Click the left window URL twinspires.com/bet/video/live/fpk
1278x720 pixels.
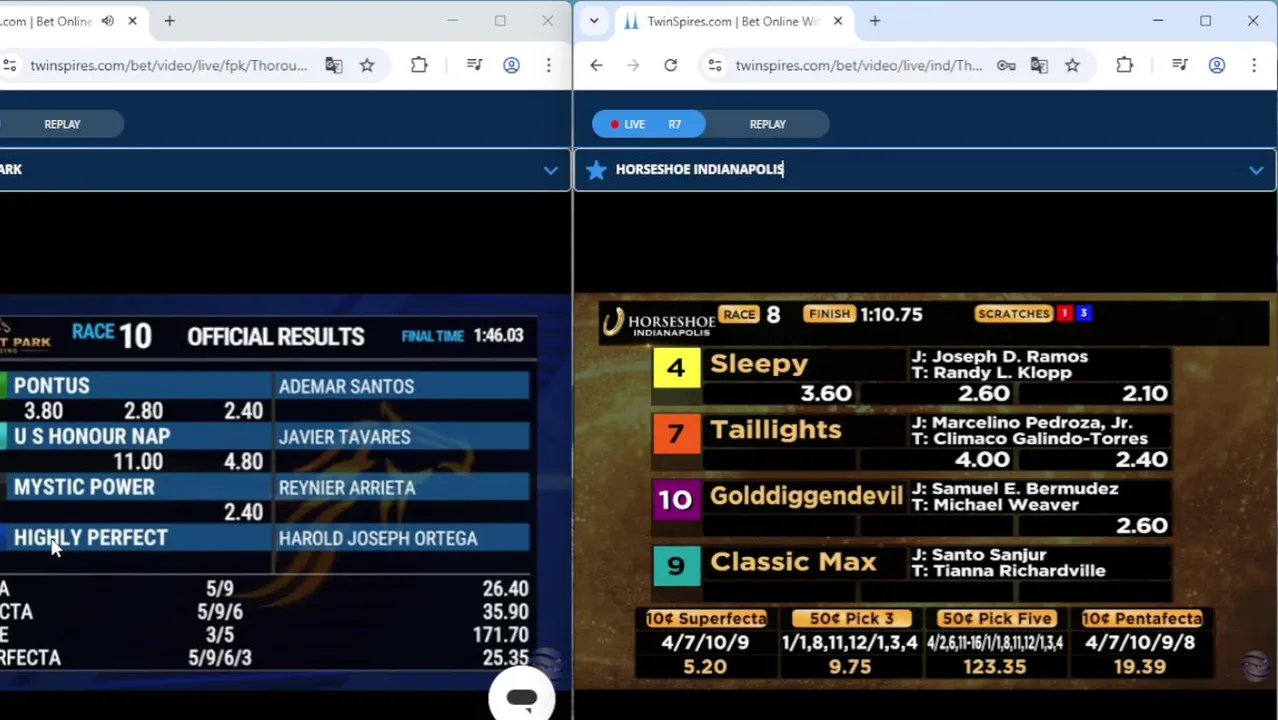click(168, 65)
